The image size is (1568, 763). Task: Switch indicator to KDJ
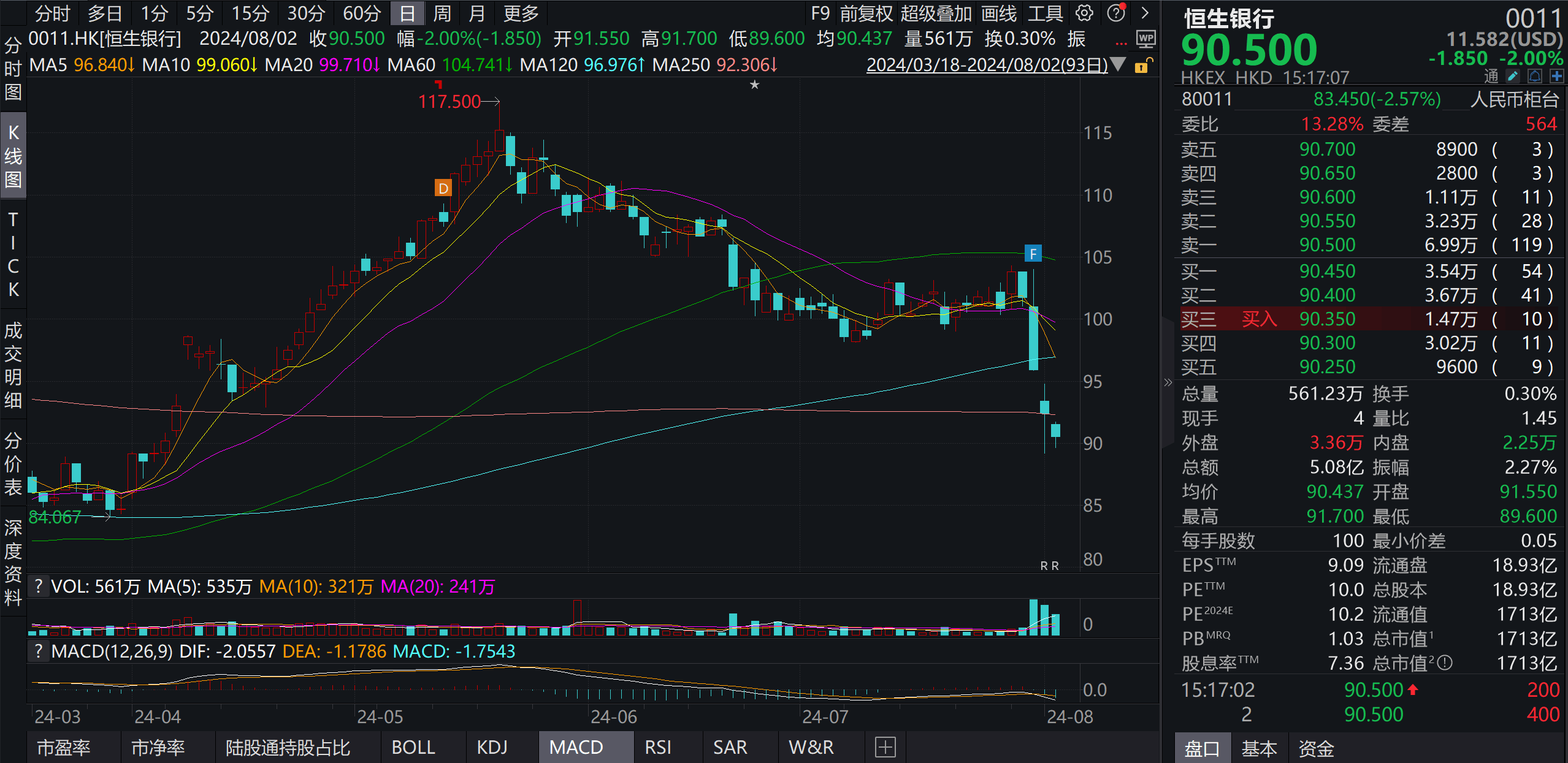click(492, 747)
